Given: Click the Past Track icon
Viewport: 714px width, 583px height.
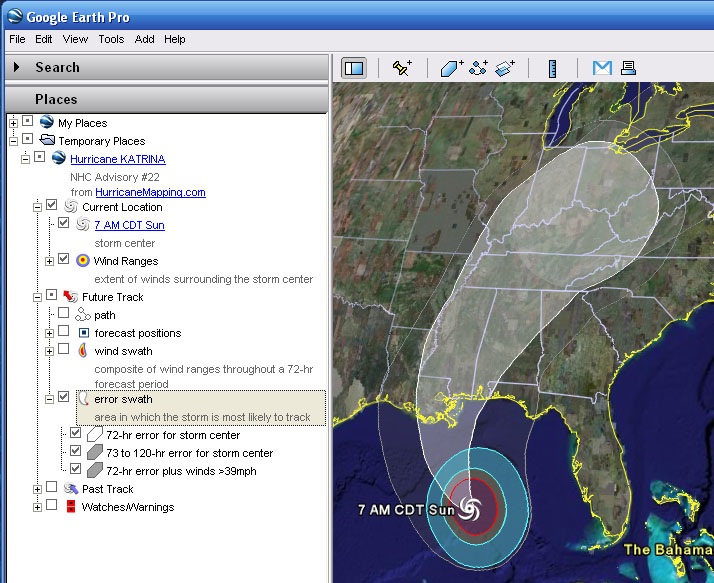Looking at the screenshot, I should pos(71,489).
